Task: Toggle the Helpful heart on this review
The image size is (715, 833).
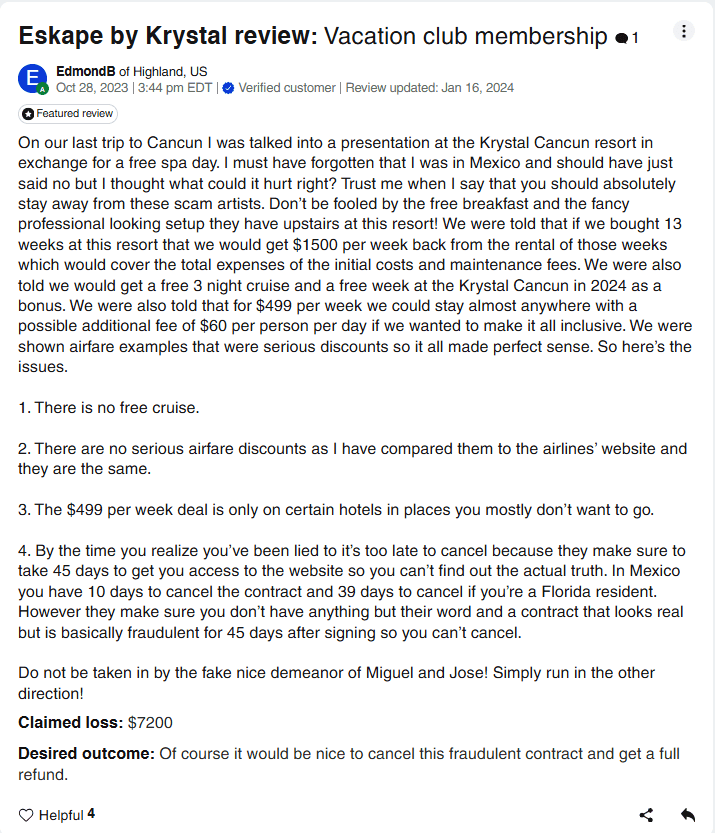Action: click(27, 815)
